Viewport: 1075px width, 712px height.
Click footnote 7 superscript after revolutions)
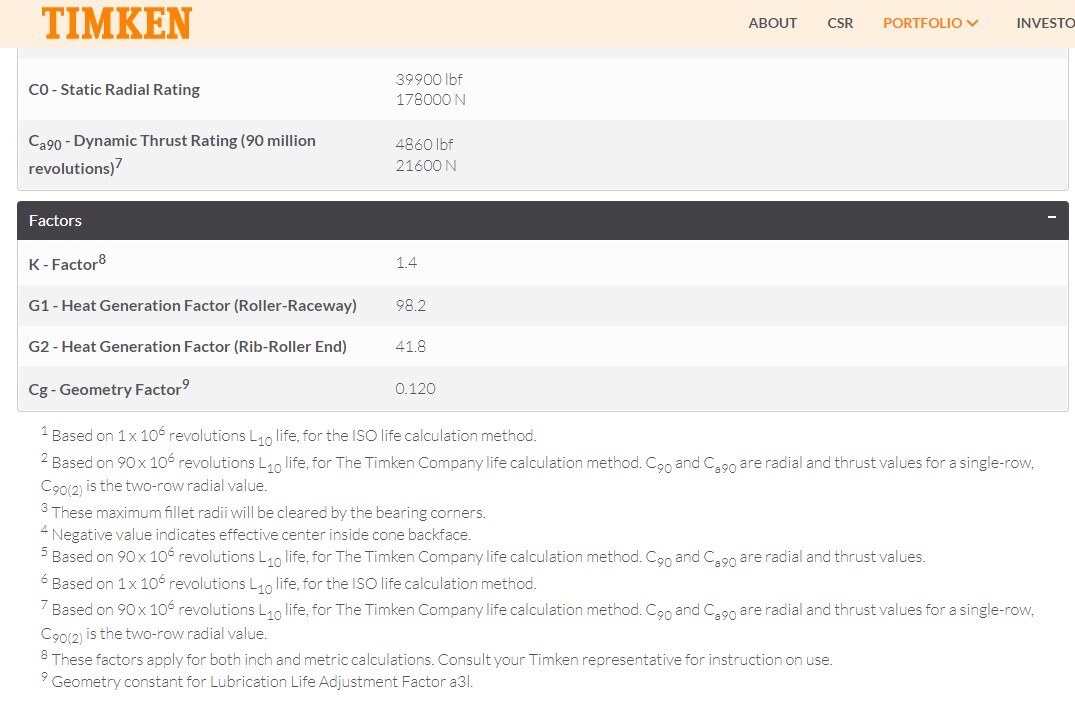pyautogui.click(x=119, y=163)
